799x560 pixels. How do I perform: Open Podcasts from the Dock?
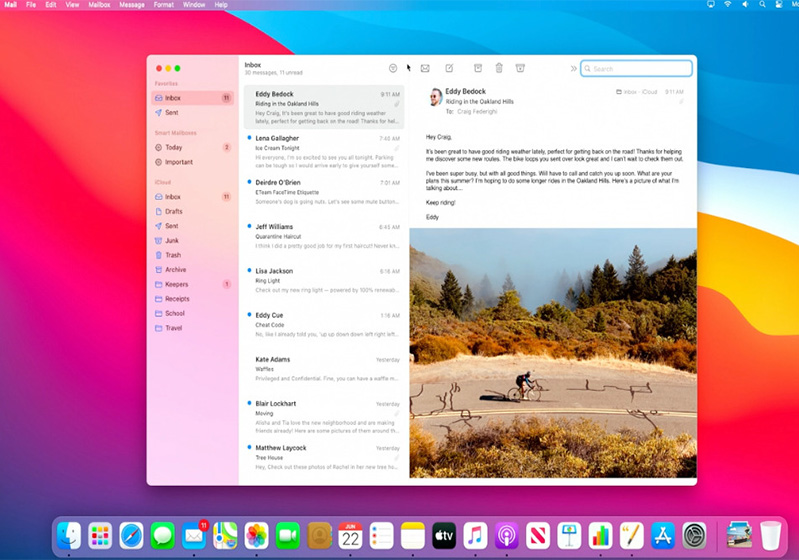507,536
